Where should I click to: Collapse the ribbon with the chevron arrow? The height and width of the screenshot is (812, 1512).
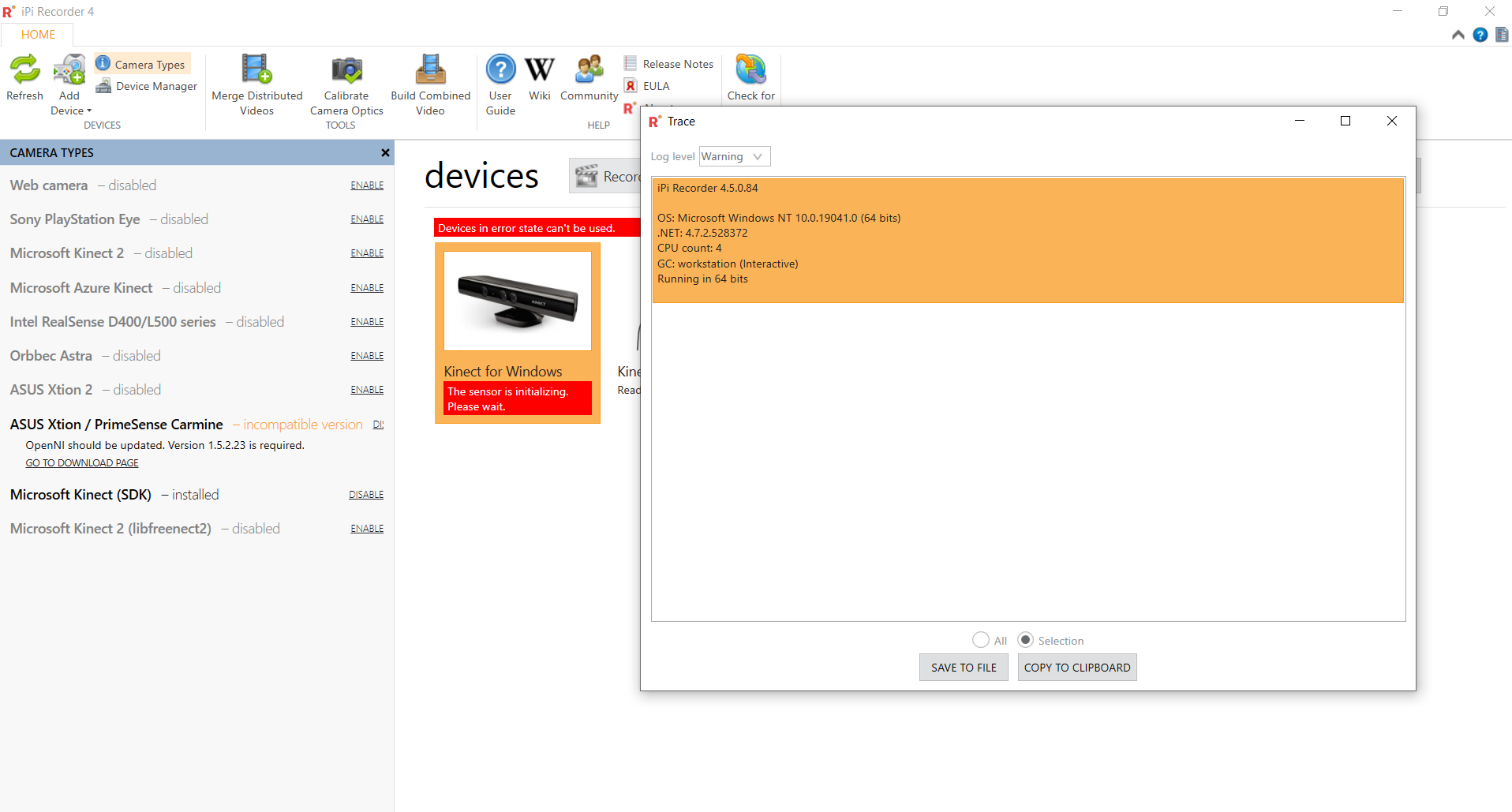coord(1458,35)
